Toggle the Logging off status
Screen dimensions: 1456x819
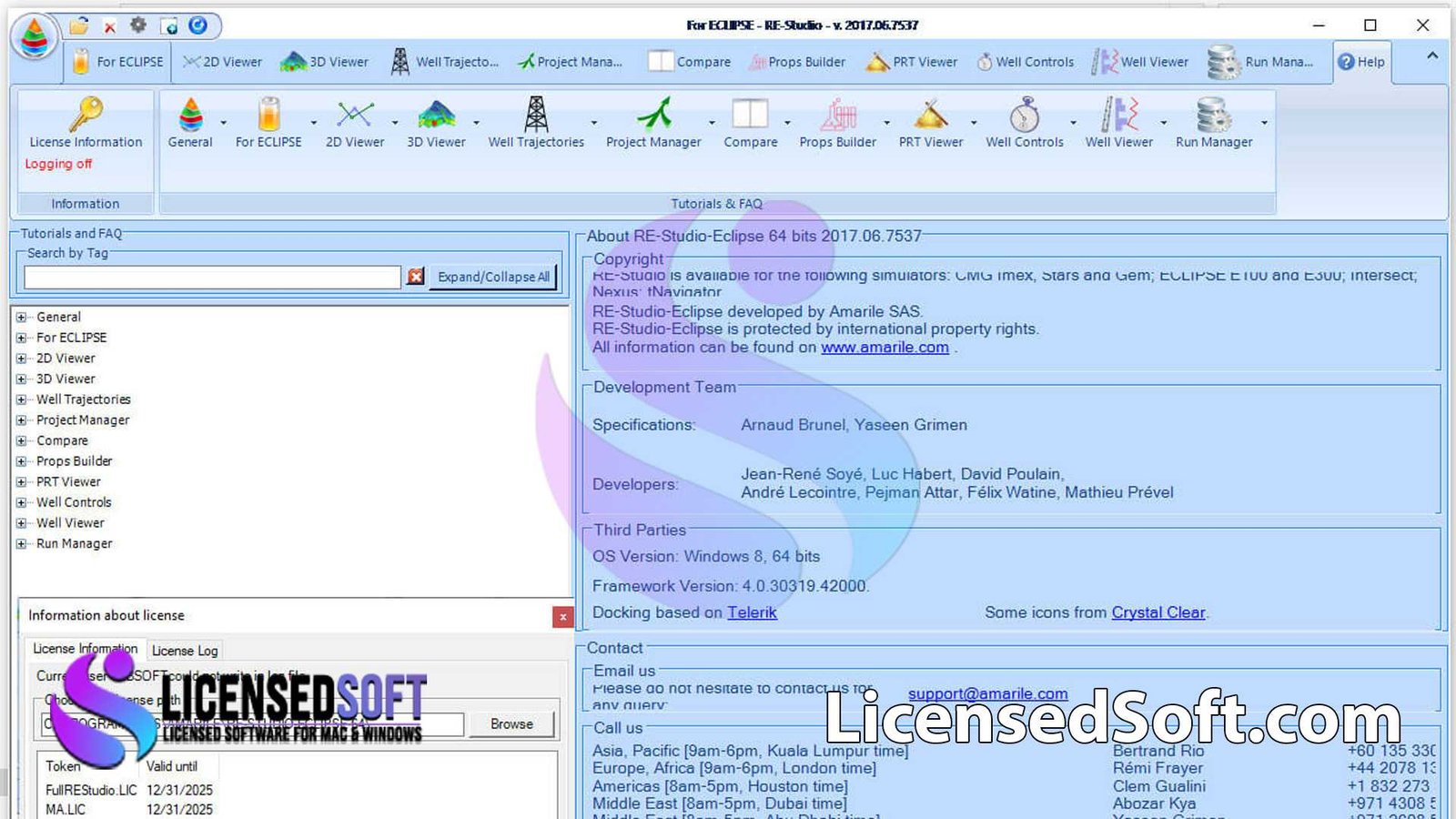58,164
